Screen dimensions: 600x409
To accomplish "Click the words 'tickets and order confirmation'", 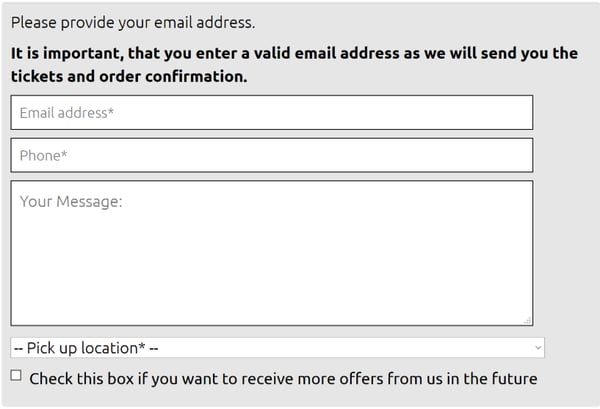I will point(129,76).
